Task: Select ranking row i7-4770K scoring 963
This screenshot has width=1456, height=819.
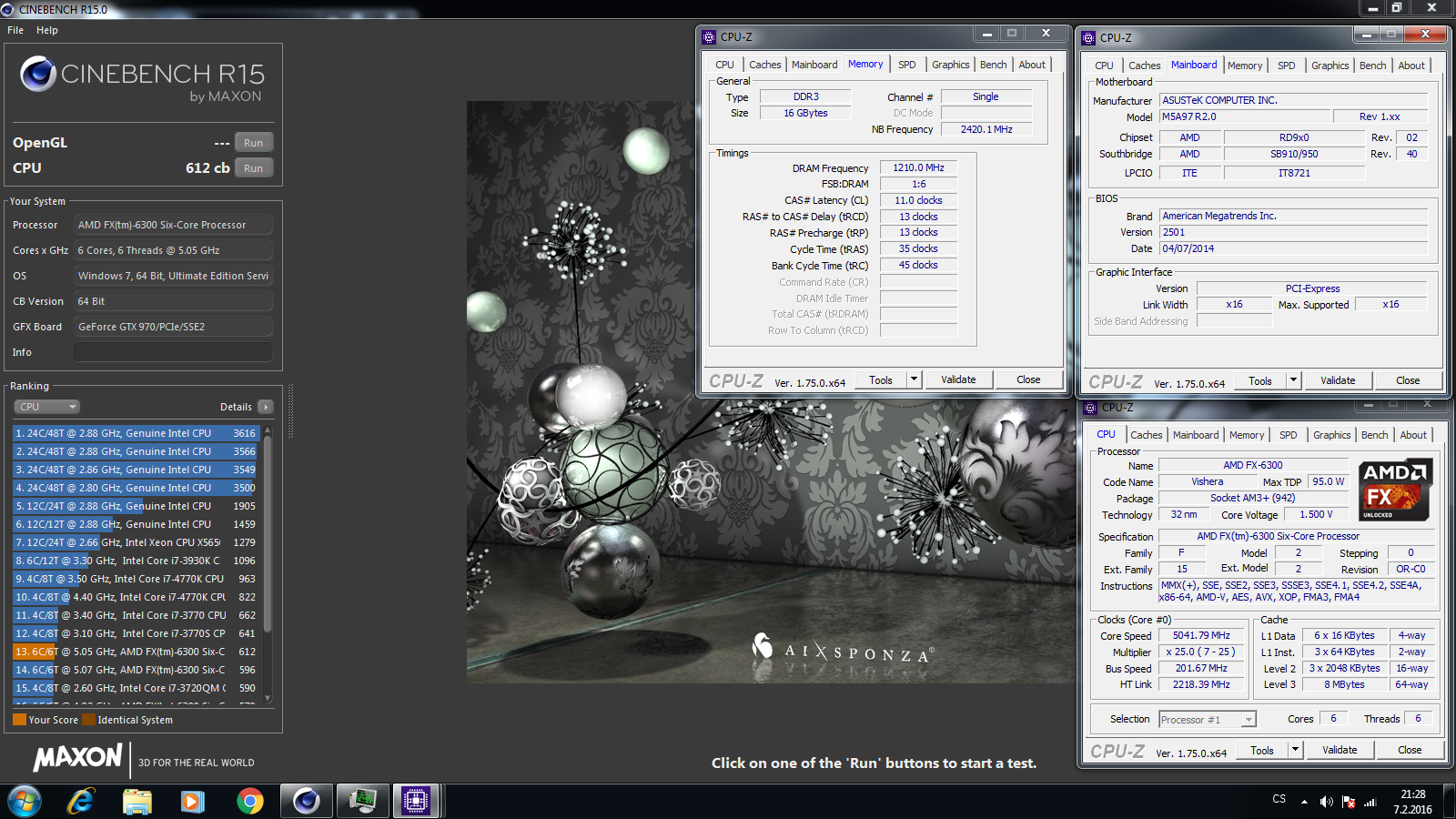Action: [136, 579]
